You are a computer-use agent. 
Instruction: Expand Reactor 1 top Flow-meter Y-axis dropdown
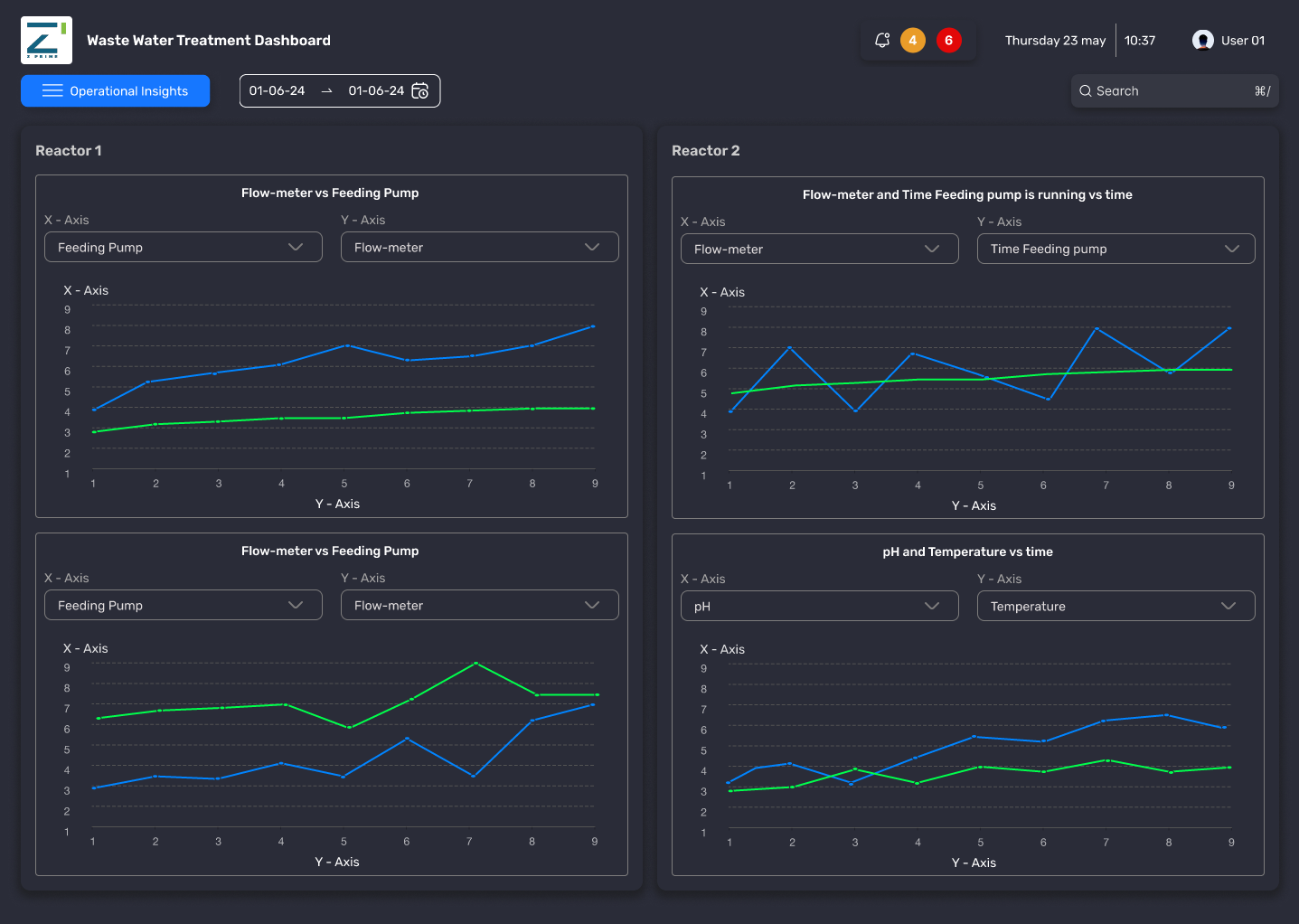point(480,248)
